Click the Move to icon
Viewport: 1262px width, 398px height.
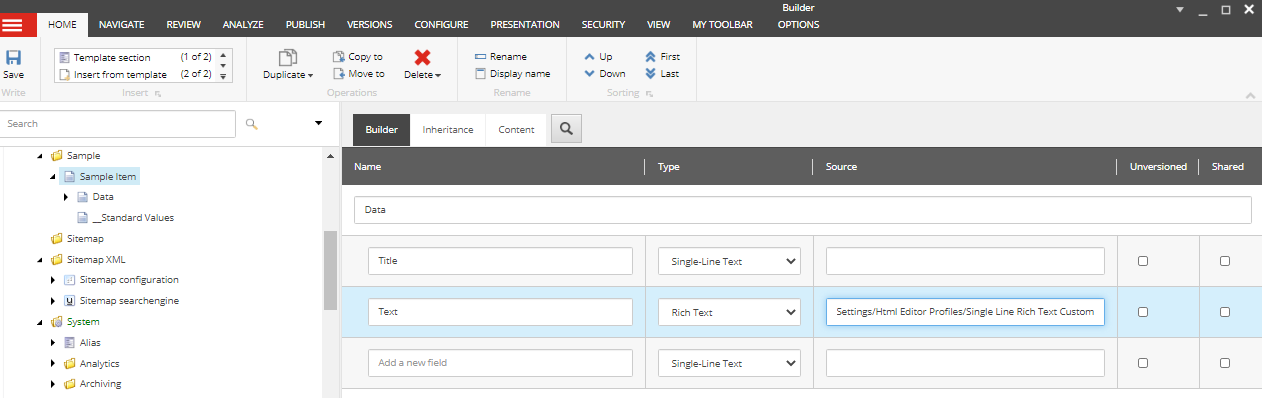point(338,74)
